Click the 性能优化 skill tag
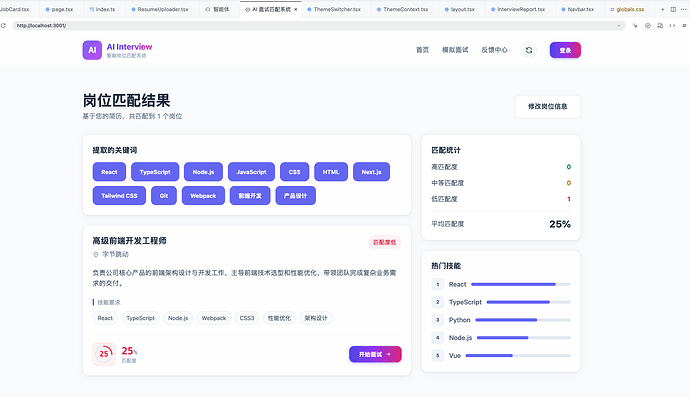The height and width of the screenshot is (397, 690). [x=279, y=318]
